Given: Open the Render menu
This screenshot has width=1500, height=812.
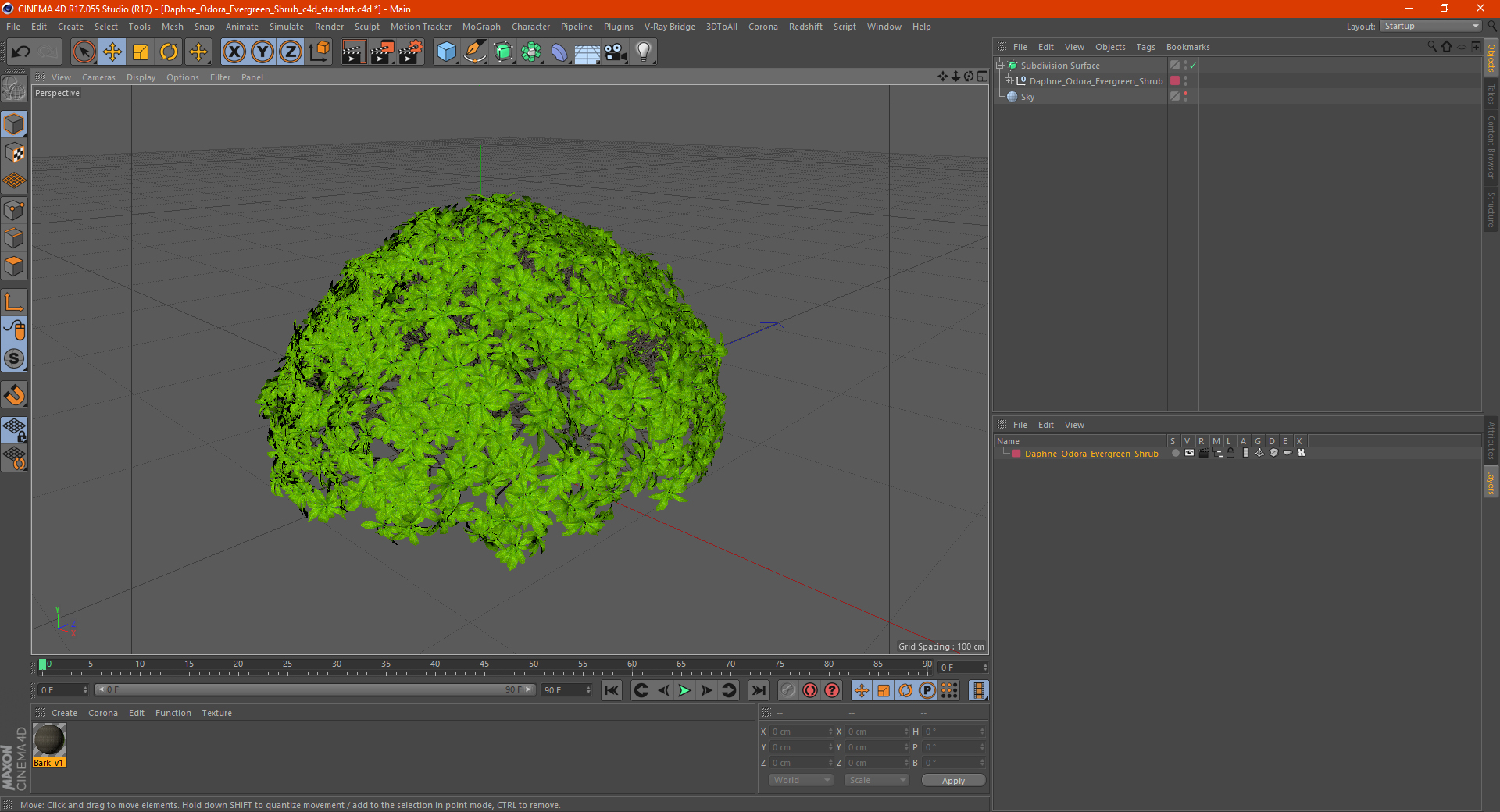Looking at the screenshot, I should pos(329,27).
